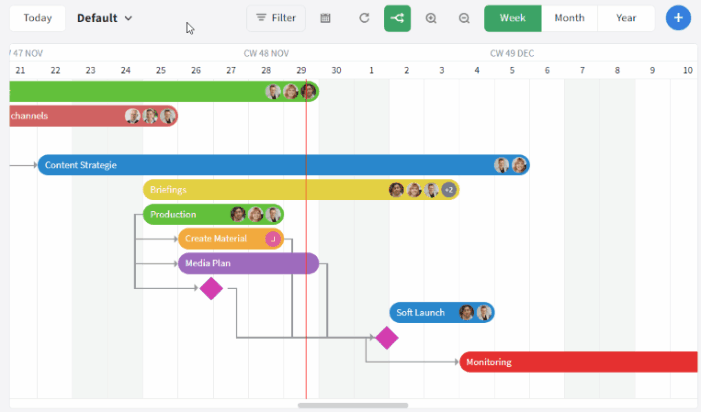Click the zoom in magnifier icon
The width and height of the screenshot is (701, 412).
tap(431, 18)
